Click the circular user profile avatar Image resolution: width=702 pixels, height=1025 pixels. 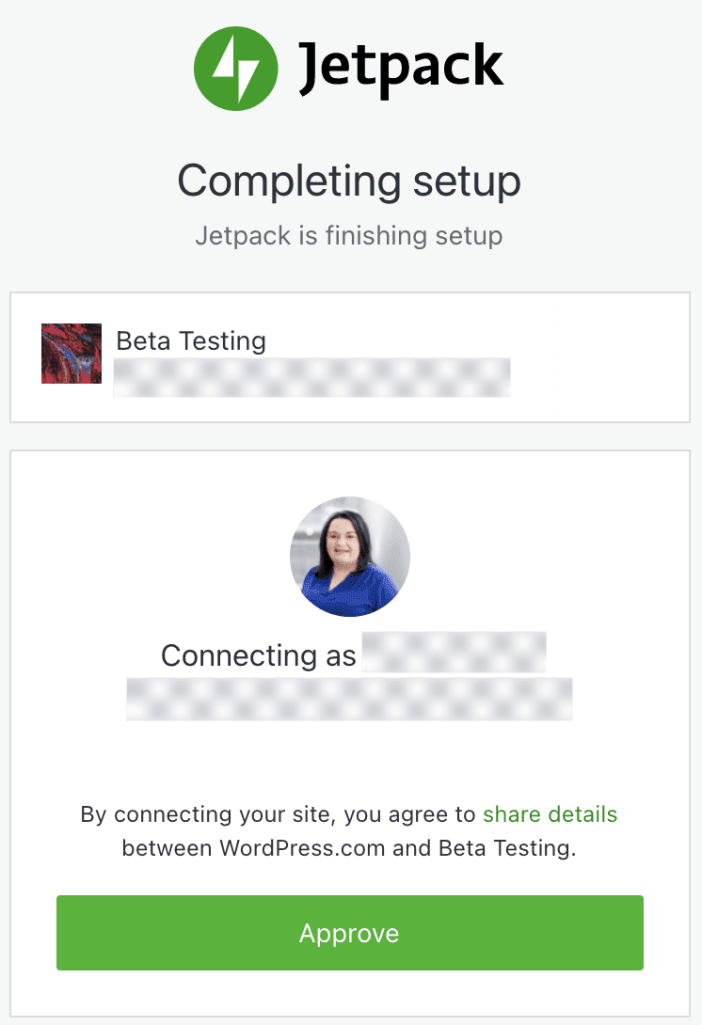click(x=350, y=556)
